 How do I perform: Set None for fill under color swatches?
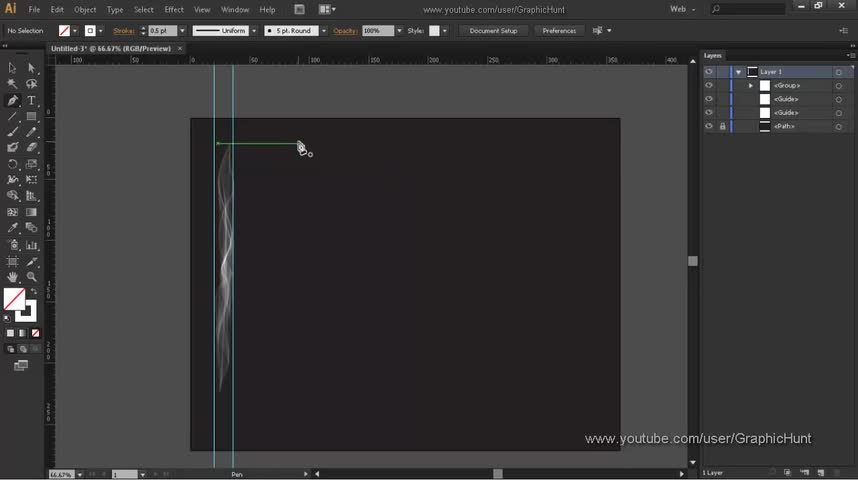pyautogui.click(x=35, y=333)
